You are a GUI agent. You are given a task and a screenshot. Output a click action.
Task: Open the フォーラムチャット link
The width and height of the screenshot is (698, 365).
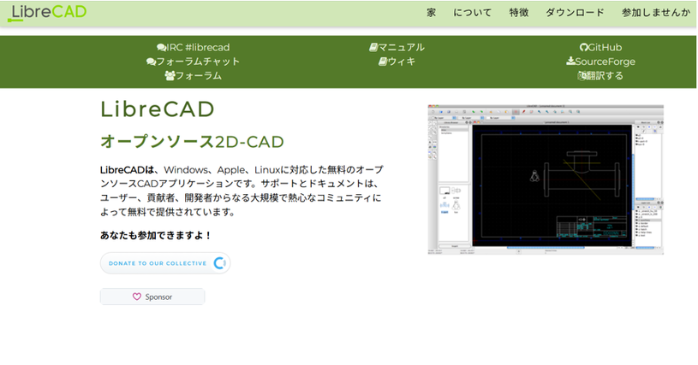coord(198,61)
